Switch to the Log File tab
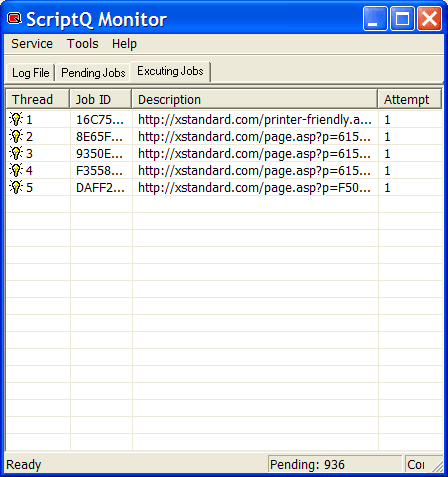 pos(30,73)
